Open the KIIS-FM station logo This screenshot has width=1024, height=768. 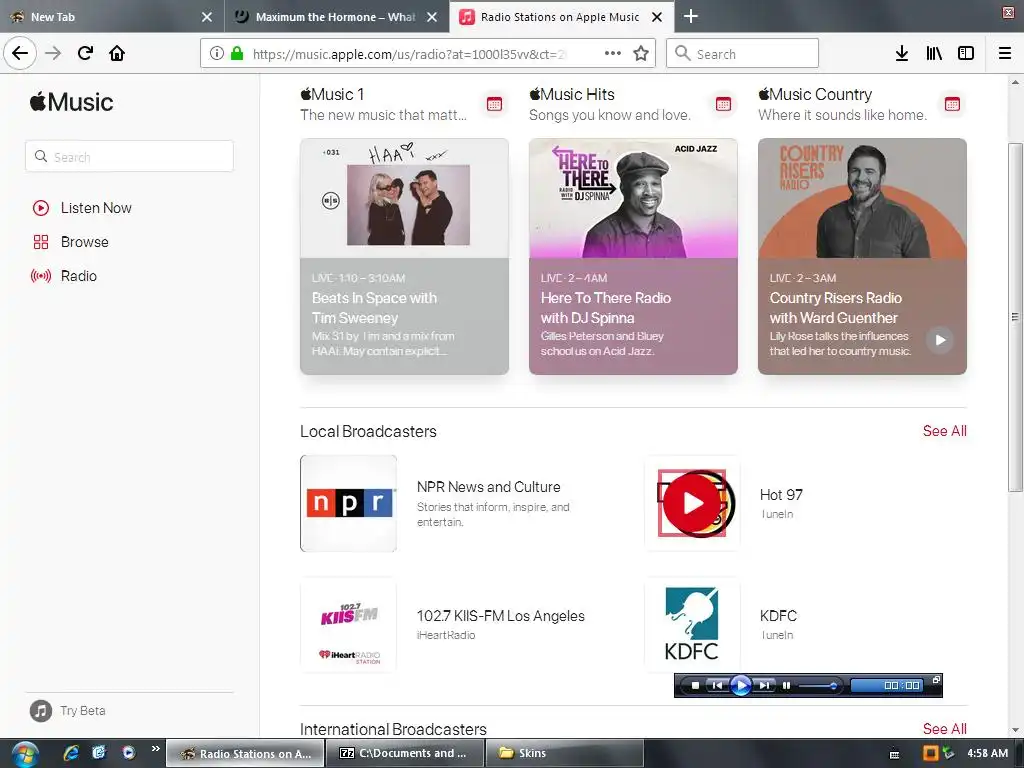tap(349, 625)
